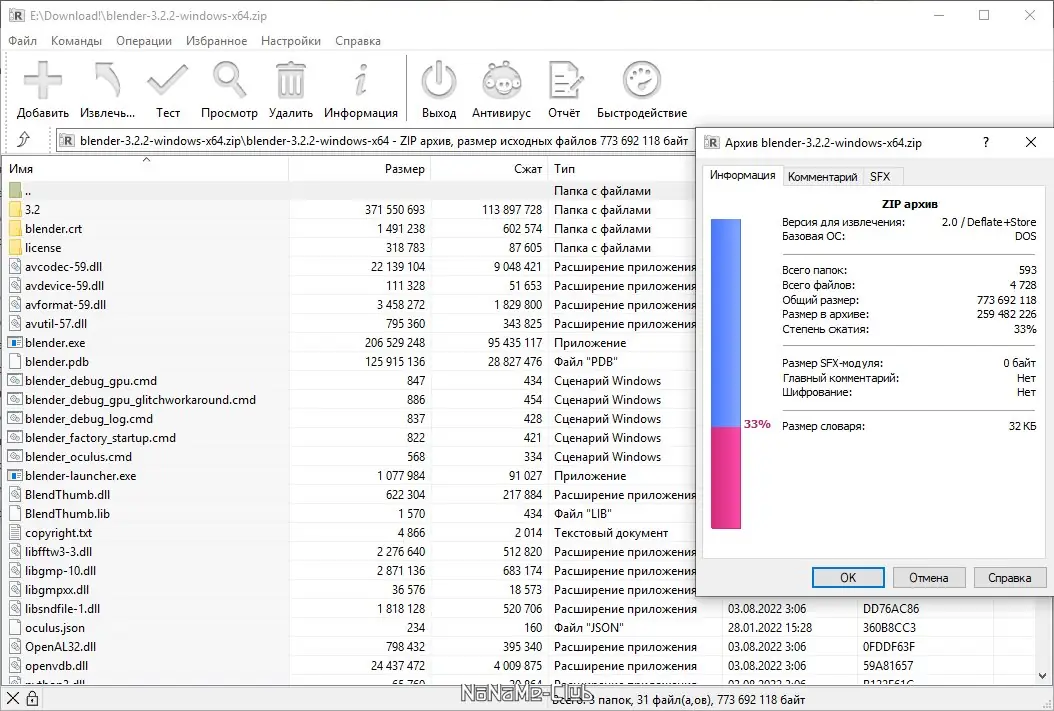Select OpenAL32.dll file
Screen dimensions: 1054x711
pos(60,646)
